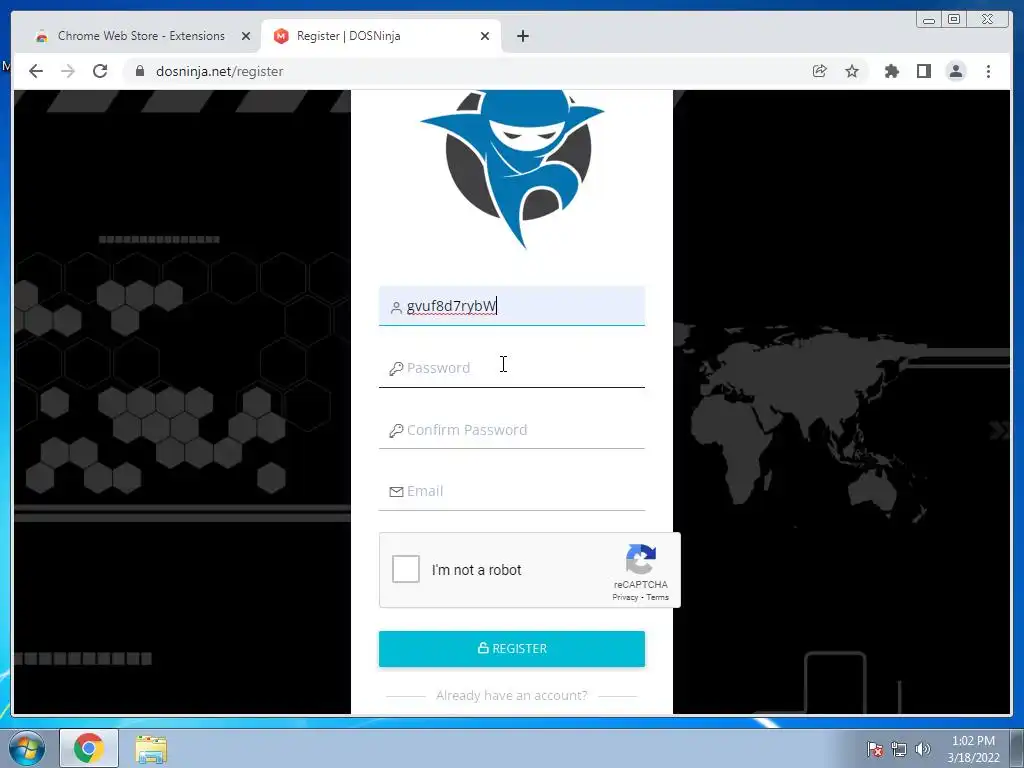Open the Chrome three-dot menu
The image size is (1024, 768).
pos(988,71)
